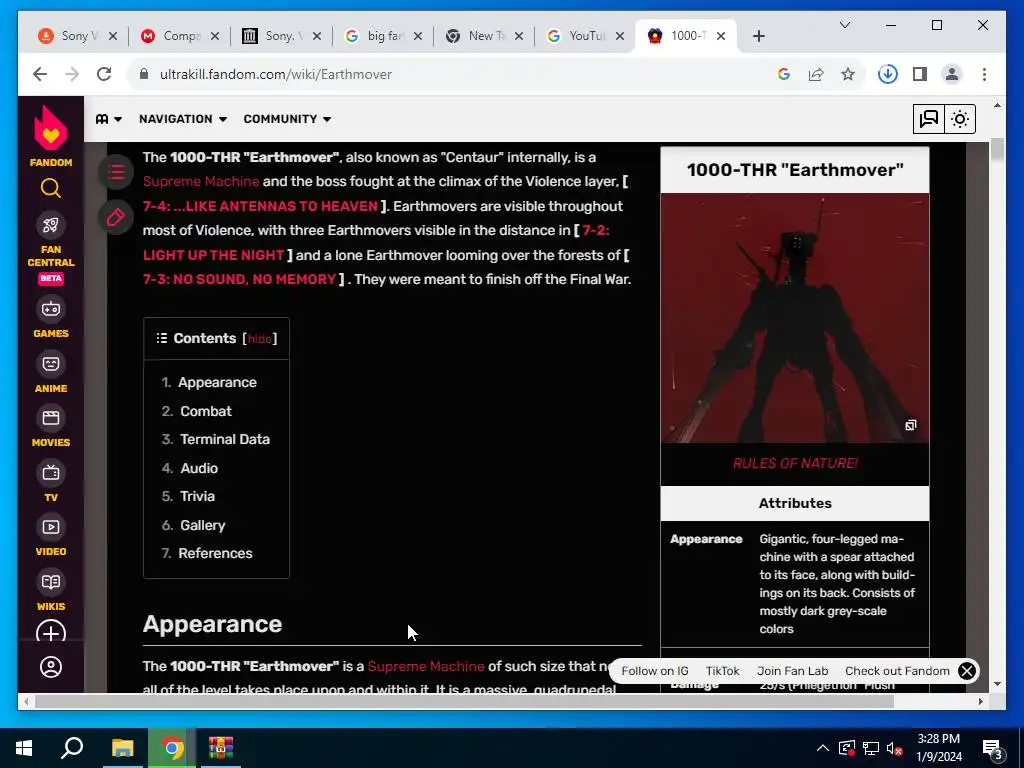This screenshot has width=1024, height=768.
Task: Click the Earthmover infobox image
Action: 795,318
